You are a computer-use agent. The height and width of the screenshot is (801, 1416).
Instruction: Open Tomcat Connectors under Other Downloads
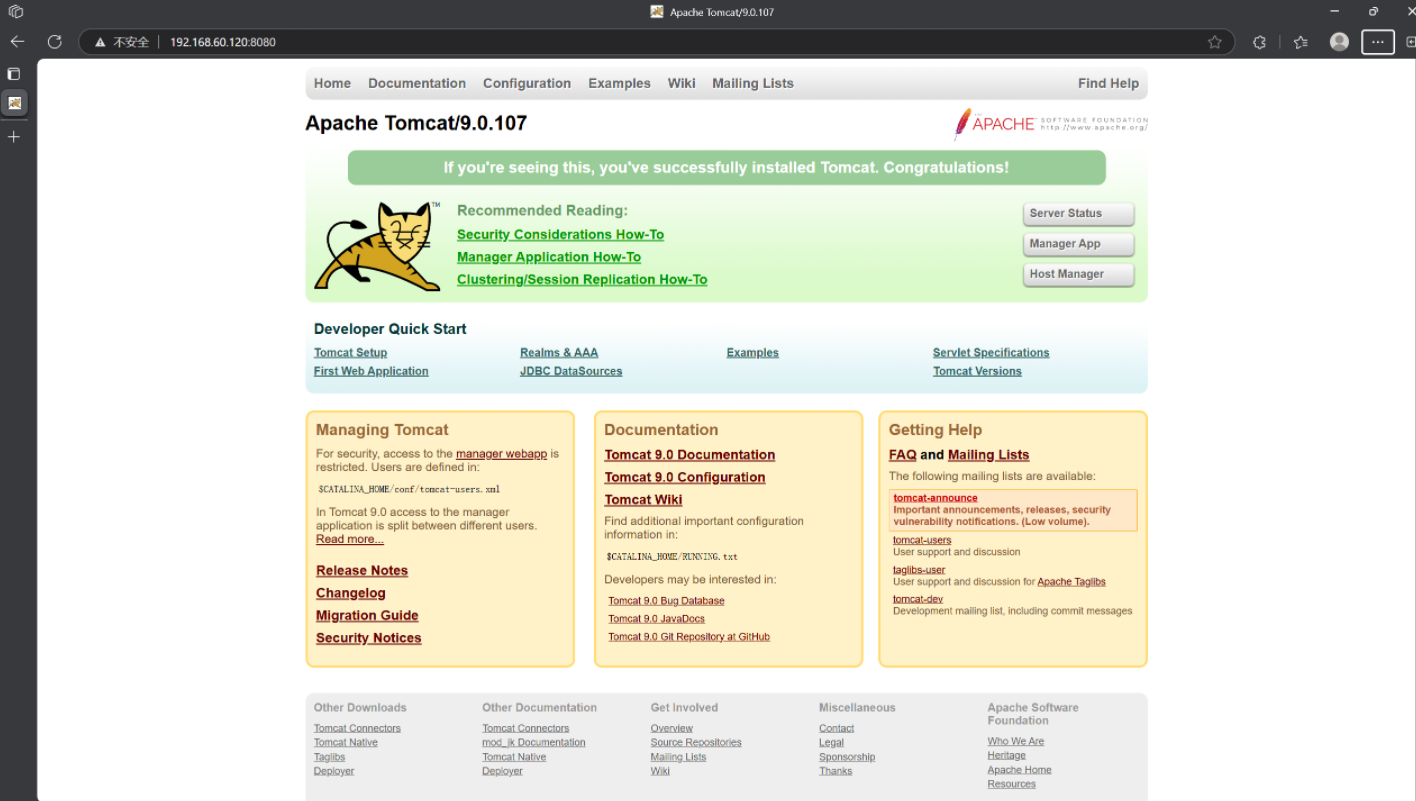(357, 728)
